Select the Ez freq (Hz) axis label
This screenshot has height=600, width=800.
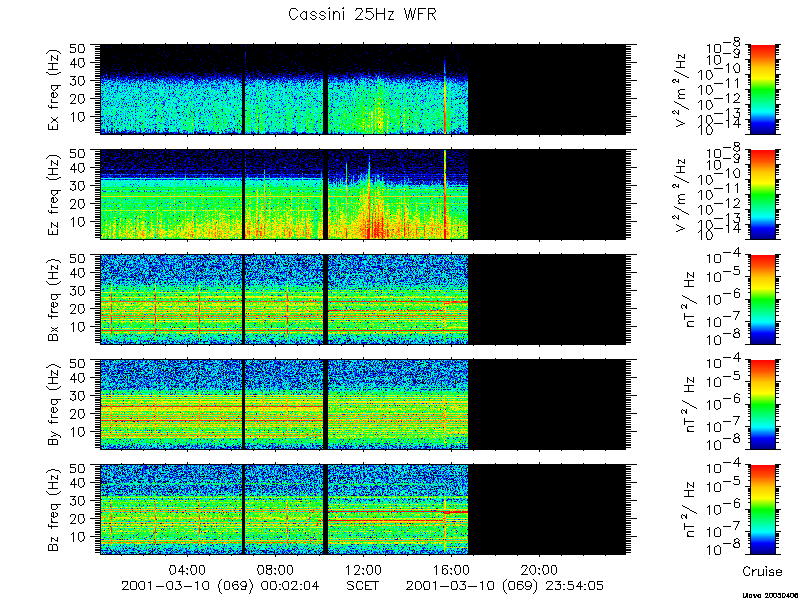(54, 194)
